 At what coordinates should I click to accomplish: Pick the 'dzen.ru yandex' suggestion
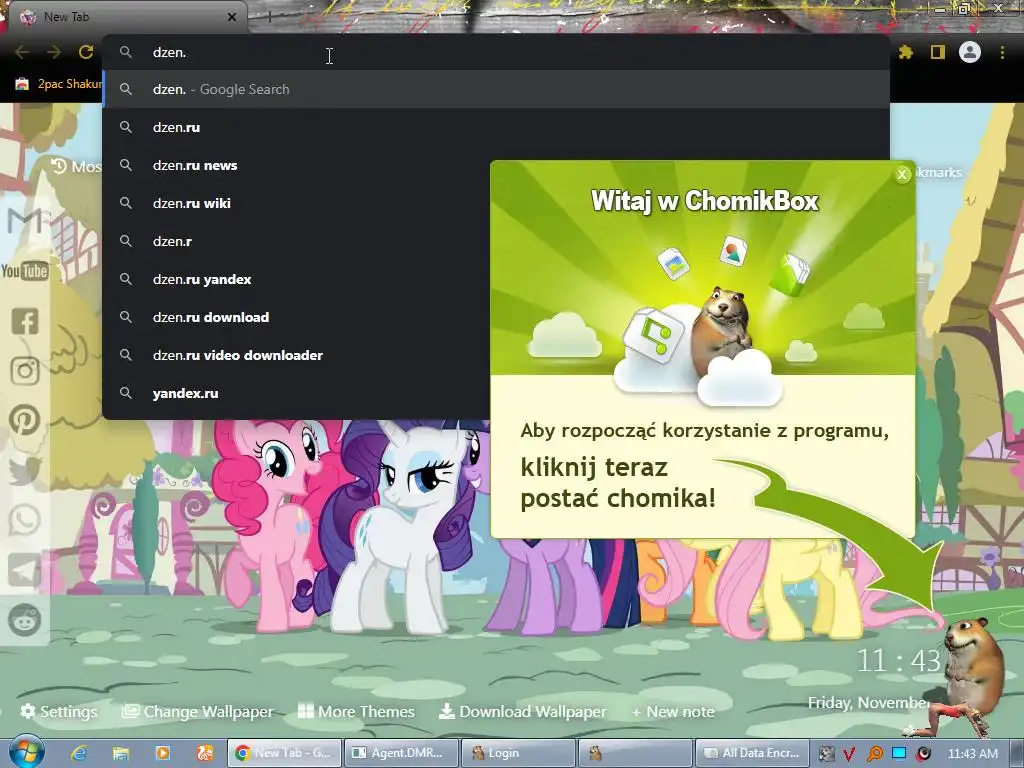pos(296,279)
